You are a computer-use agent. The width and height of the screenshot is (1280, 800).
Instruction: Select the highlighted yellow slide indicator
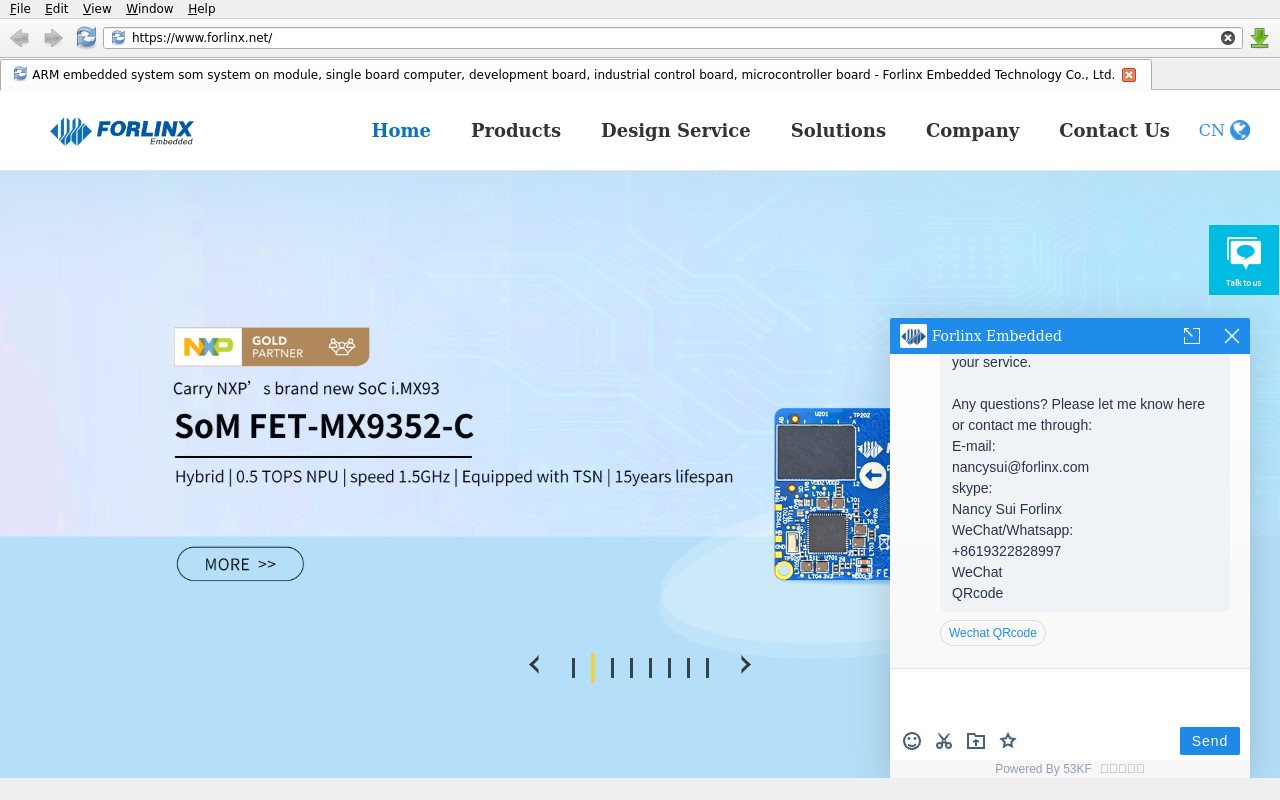tap(593, 668)
